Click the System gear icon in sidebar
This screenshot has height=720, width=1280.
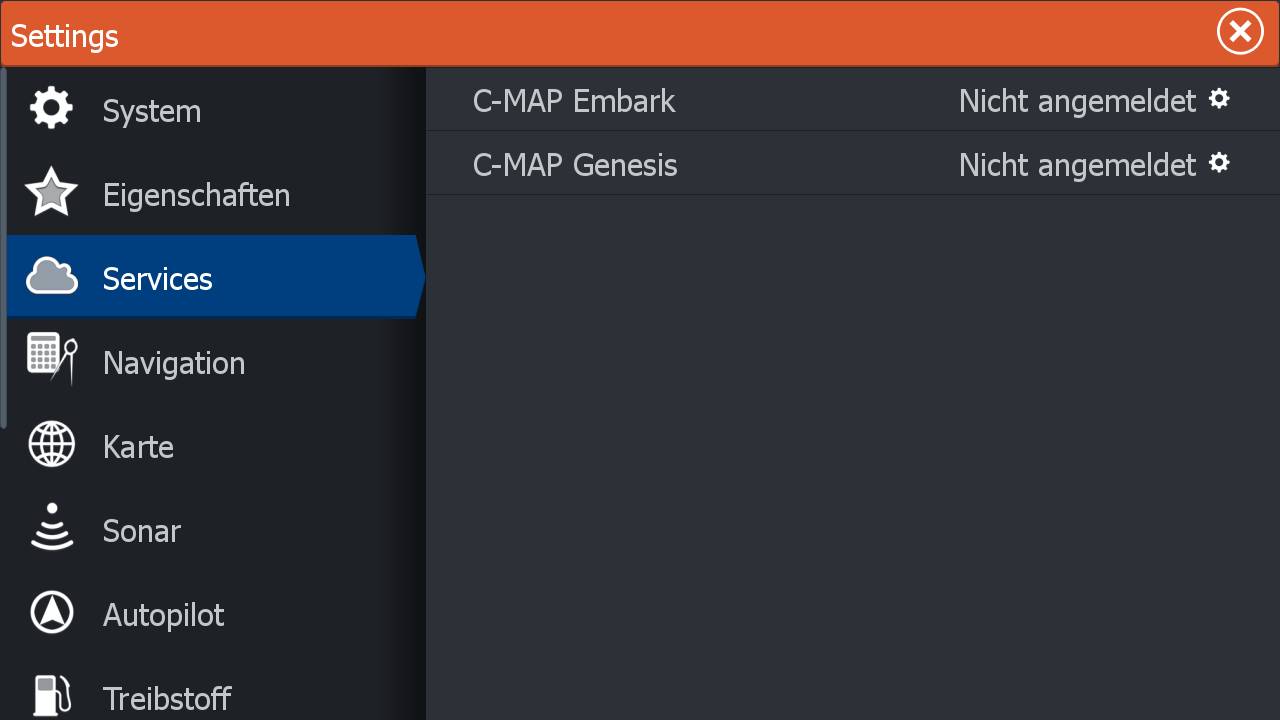coord(51,109)
